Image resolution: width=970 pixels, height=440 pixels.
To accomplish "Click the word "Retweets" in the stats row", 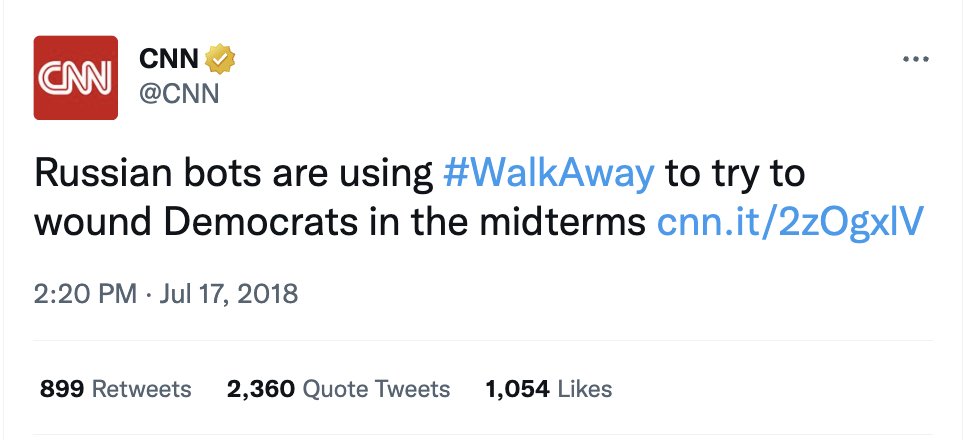I will (141, 389).
